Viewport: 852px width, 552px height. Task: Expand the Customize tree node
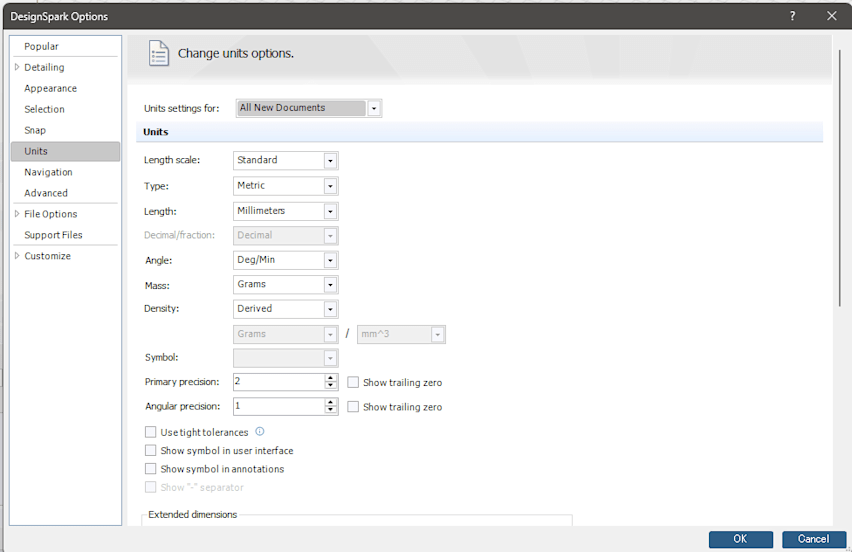tap(17, 256)
